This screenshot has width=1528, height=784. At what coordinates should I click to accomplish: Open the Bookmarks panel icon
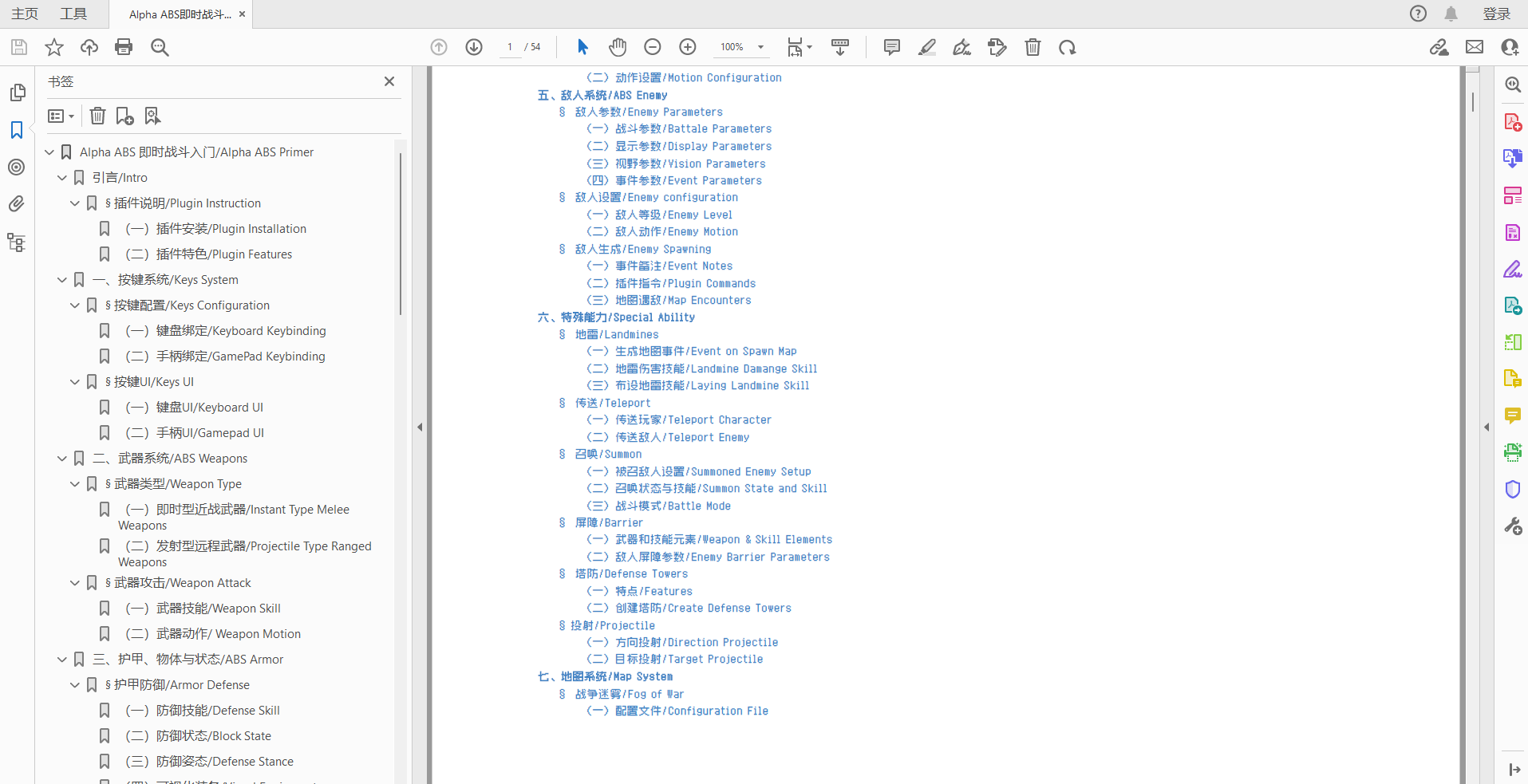pyautogui.click(x=17, y=130)
